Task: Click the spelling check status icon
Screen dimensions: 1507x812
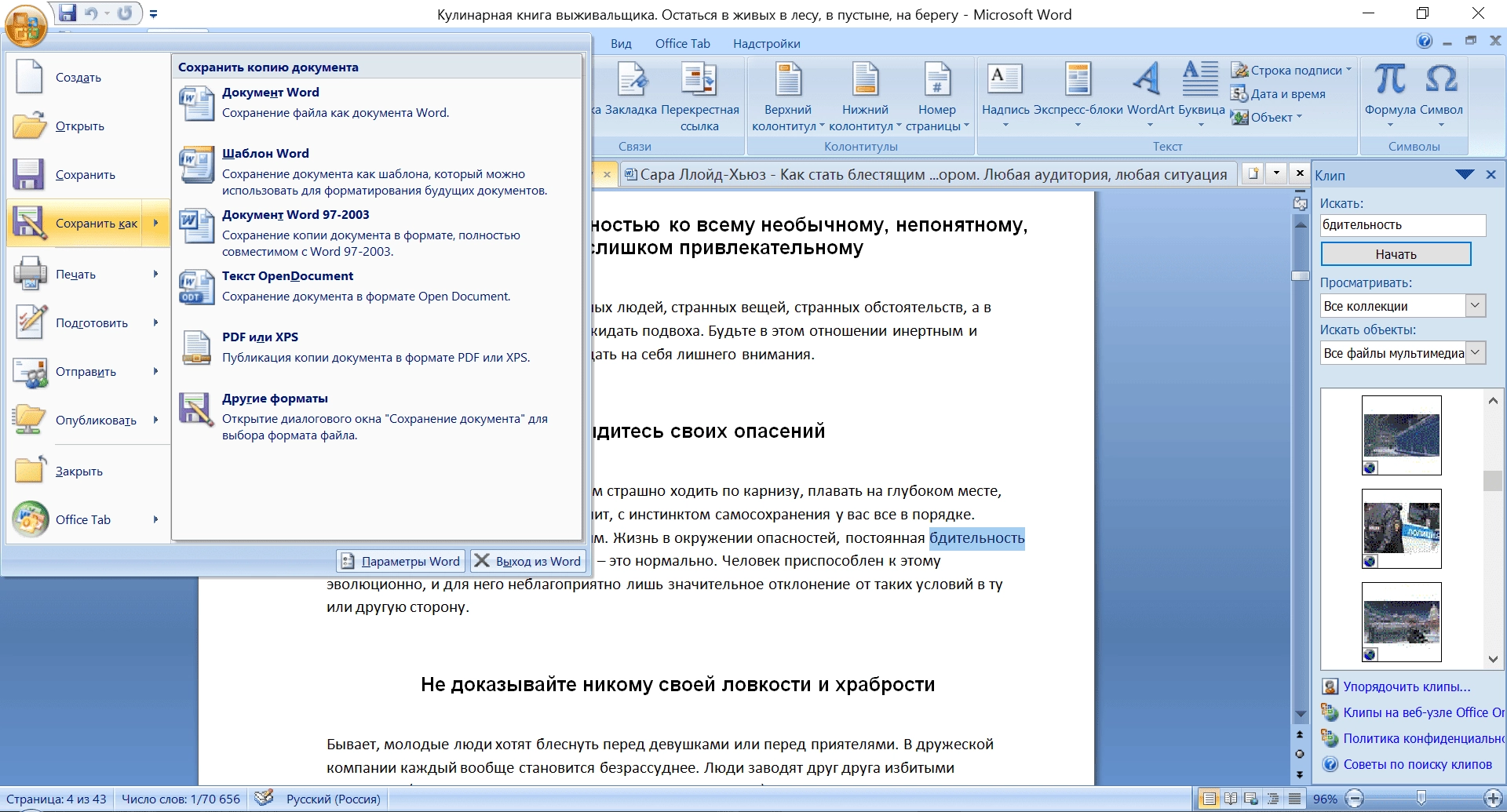Action: (x=265, y=799)
